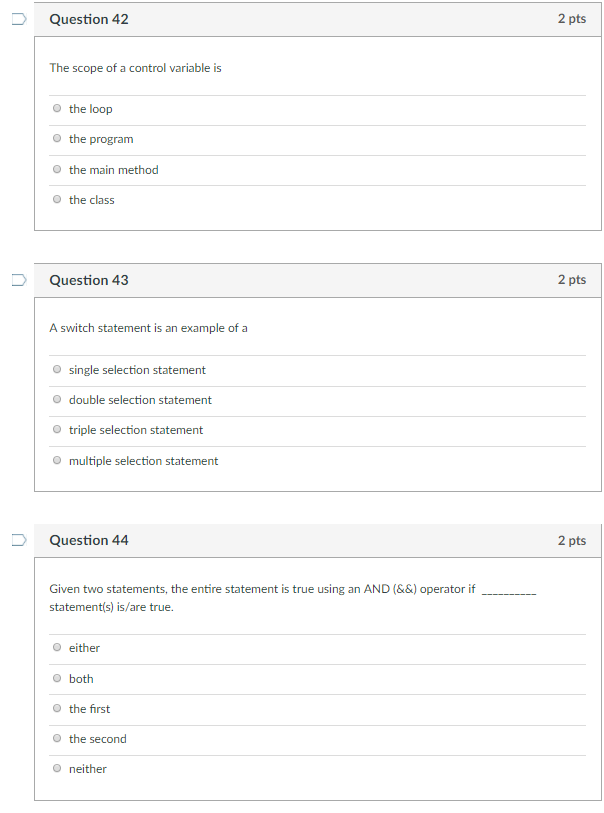Click the 2 pts label on Question 44
This screenshot has height=813, width=604.
pos(572,540)
